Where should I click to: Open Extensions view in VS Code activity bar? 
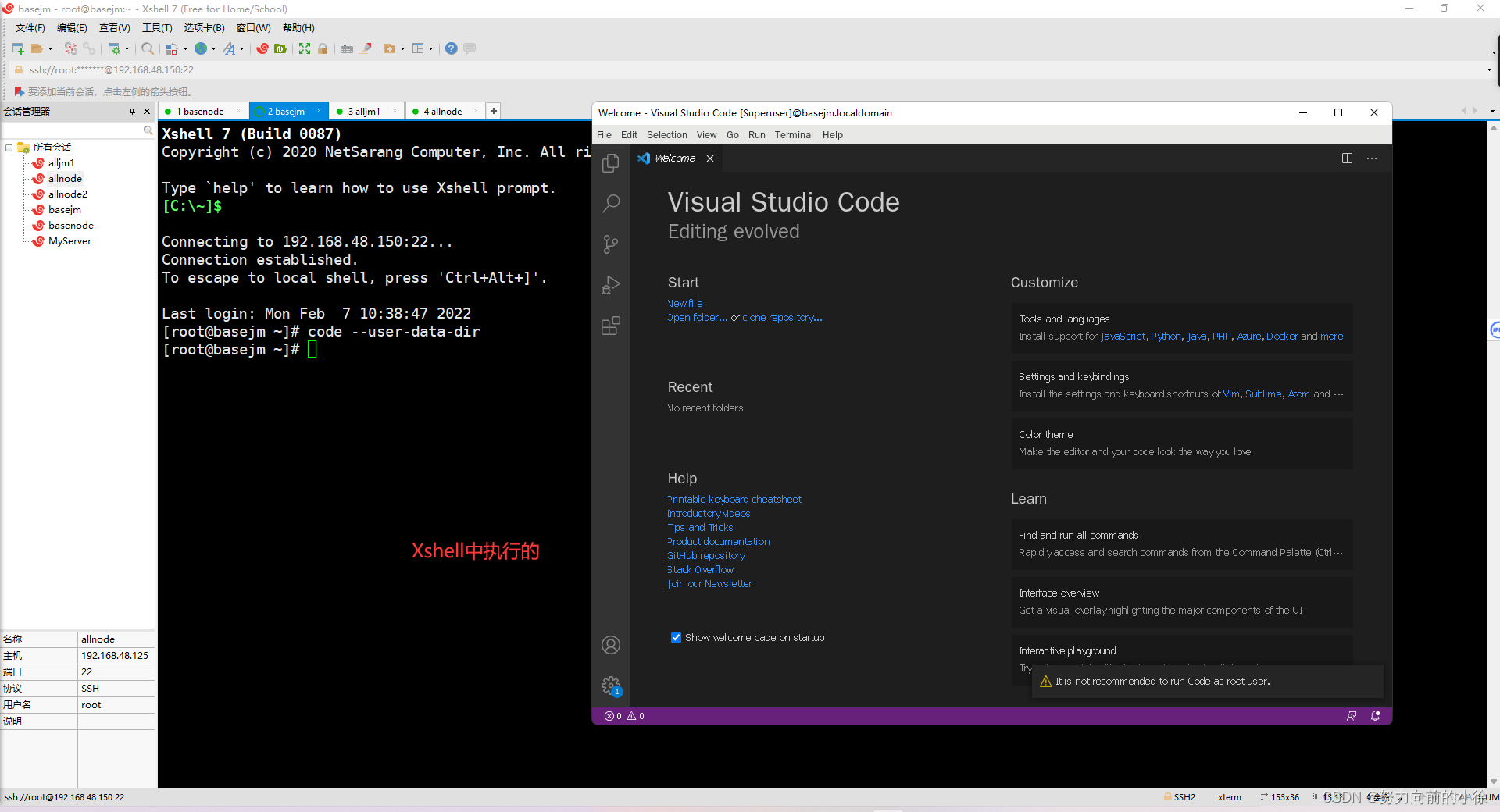611,326
